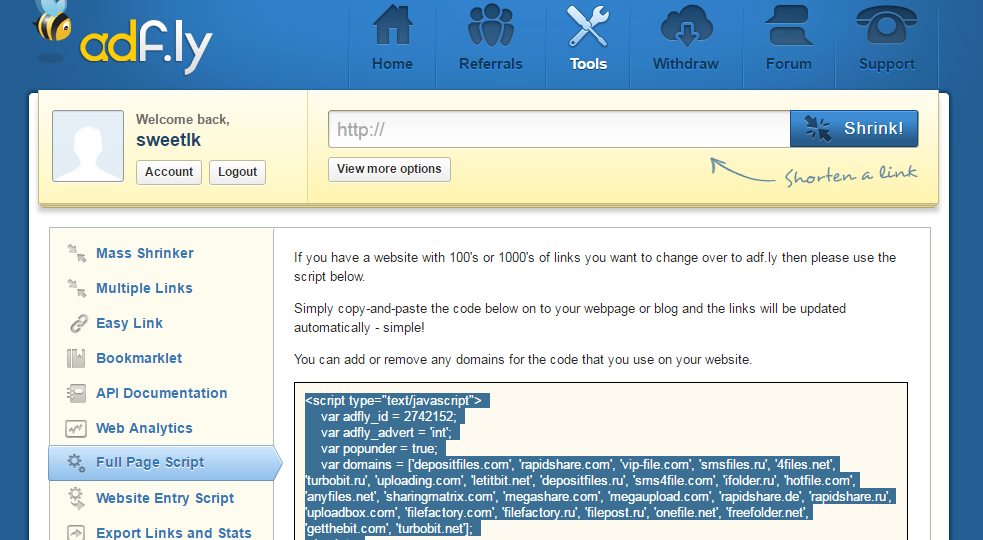Screen dimensions: 983x540
Task: Open the Multiple Links tool
Action: [x=144, y=289]
